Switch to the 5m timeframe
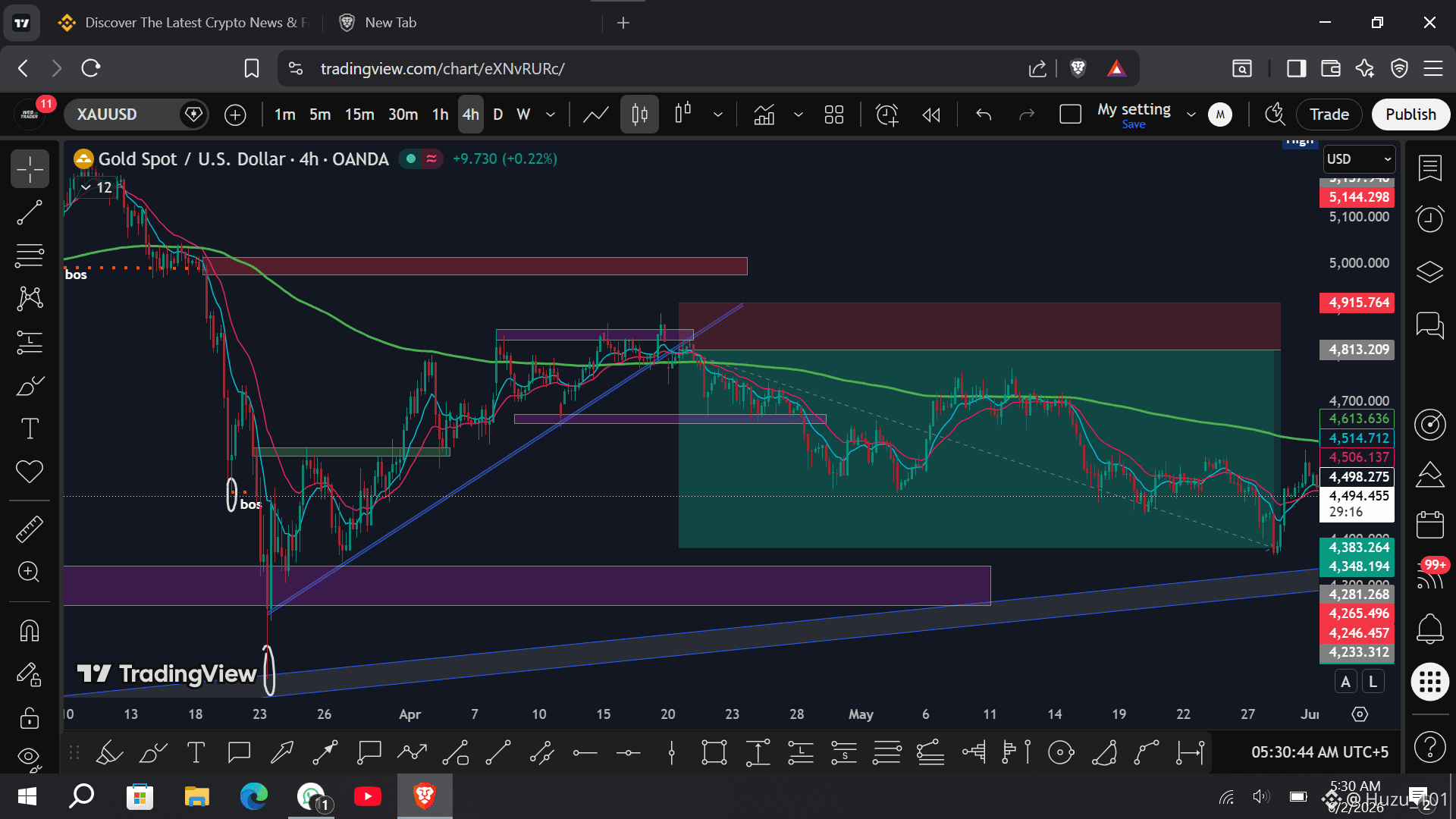 coord(320,115)
